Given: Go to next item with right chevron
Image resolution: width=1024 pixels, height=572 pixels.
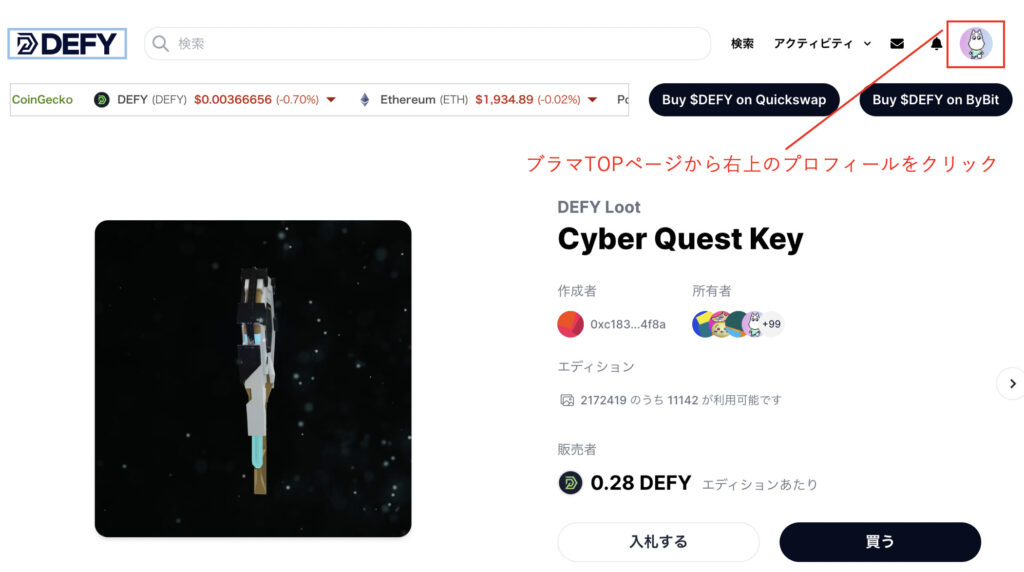Looking at the screenshot, I should coord(1012,384).
